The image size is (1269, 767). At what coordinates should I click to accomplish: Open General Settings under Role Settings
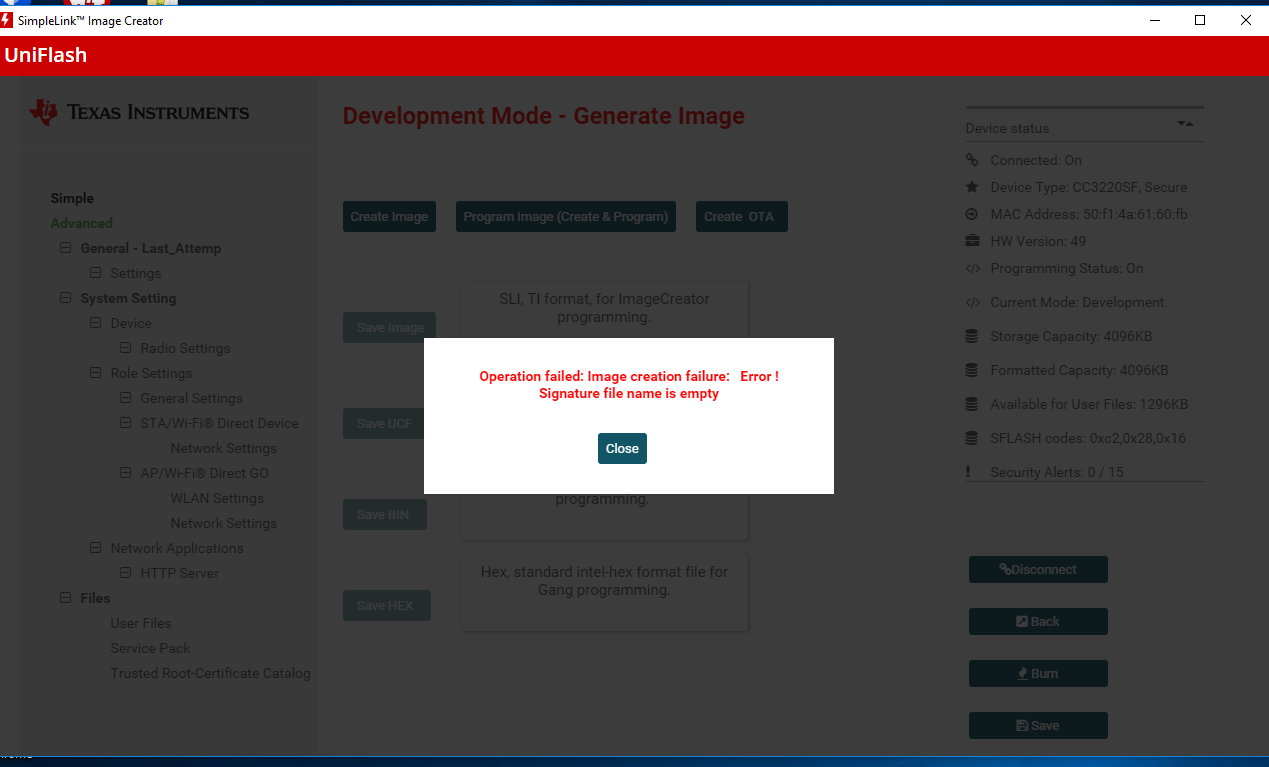(191, 398)
